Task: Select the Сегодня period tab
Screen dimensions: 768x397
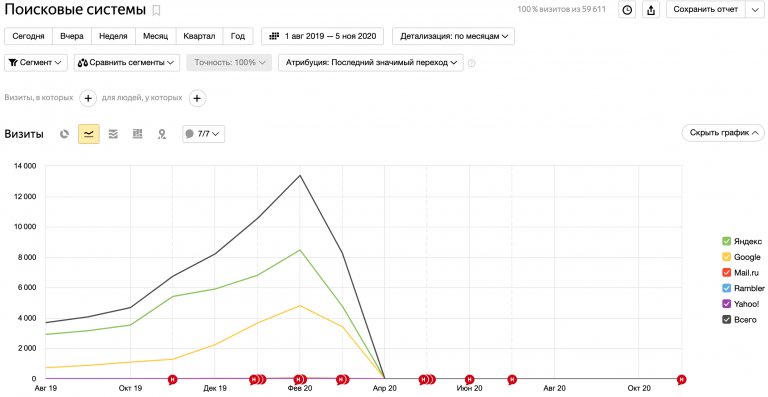Action: [28, 36]
